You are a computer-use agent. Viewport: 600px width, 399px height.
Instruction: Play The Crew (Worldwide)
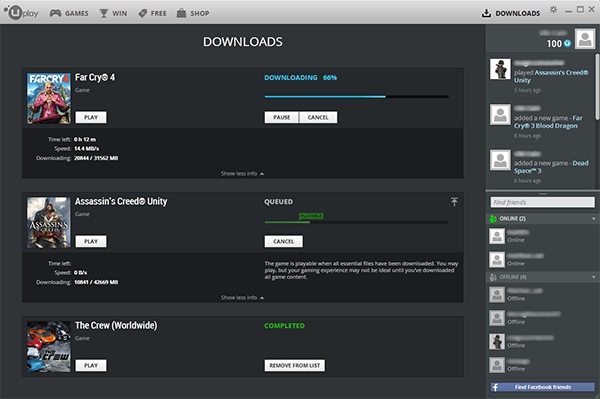[x=91, y=365]
